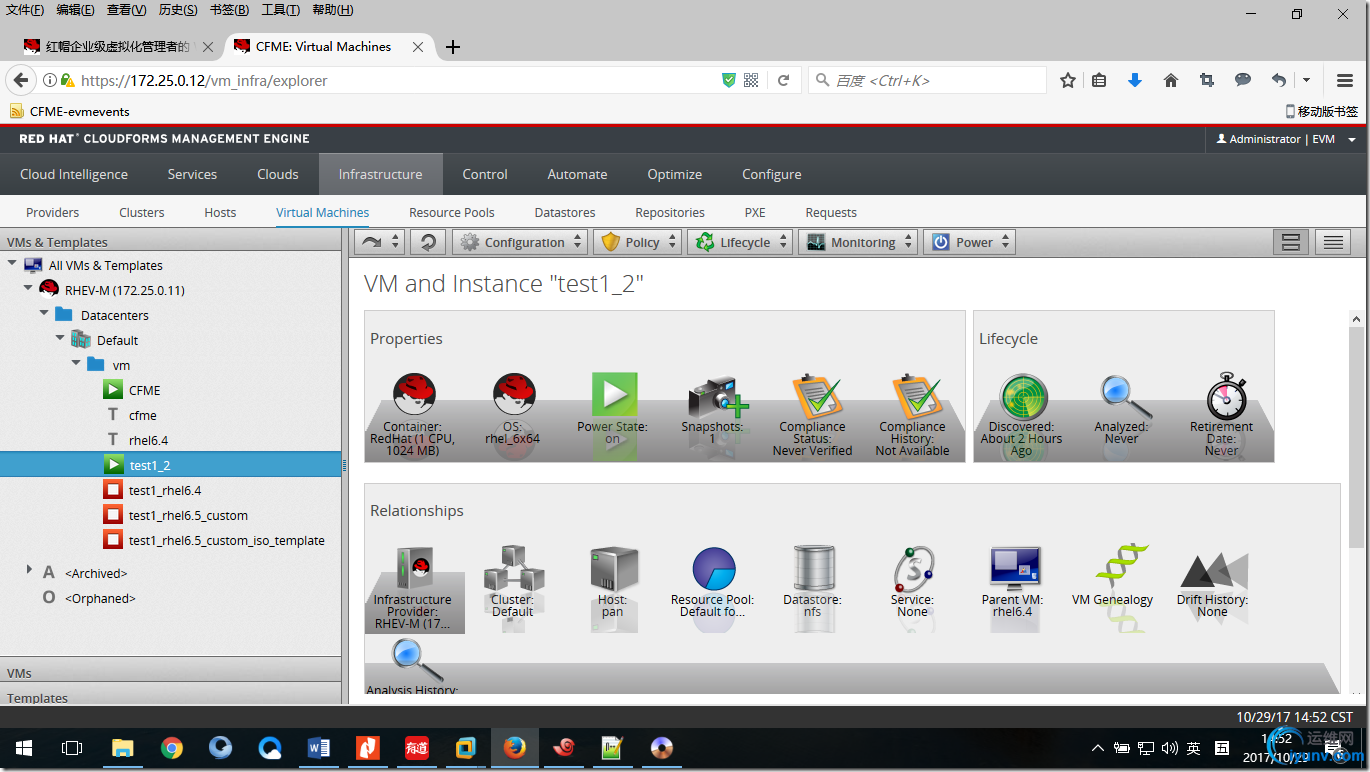Go to the Hosts subtab
Screen dimensions: 1370x772
coord(220,212)
